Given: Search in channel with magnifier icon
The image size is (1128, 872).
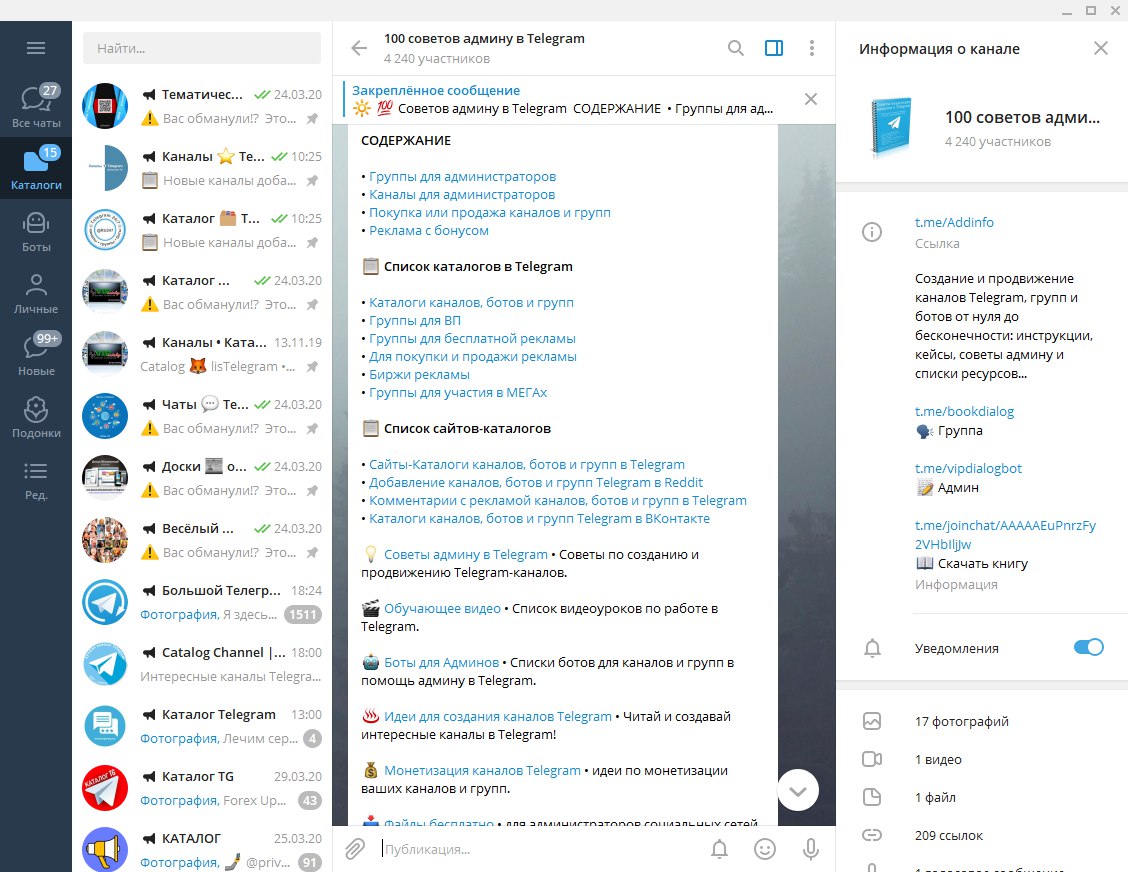Looking at the screenshot, I should [735, 48].
